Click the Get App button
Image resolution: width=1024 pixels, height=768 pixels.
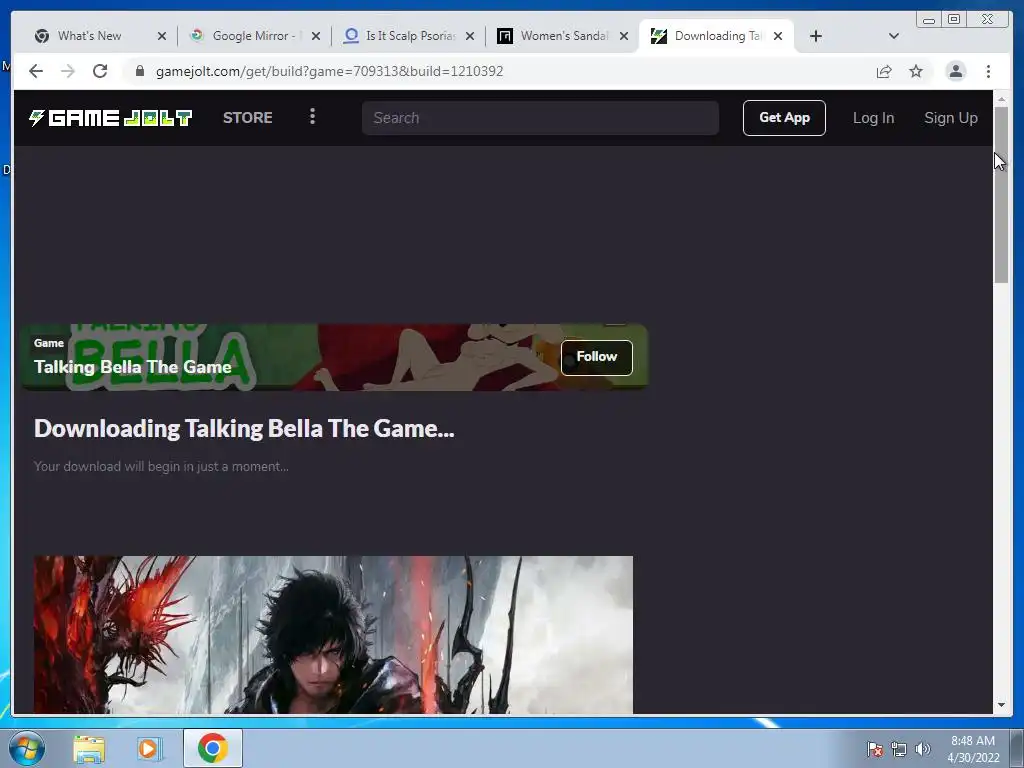pyautogui.click(x=784, y=118)
